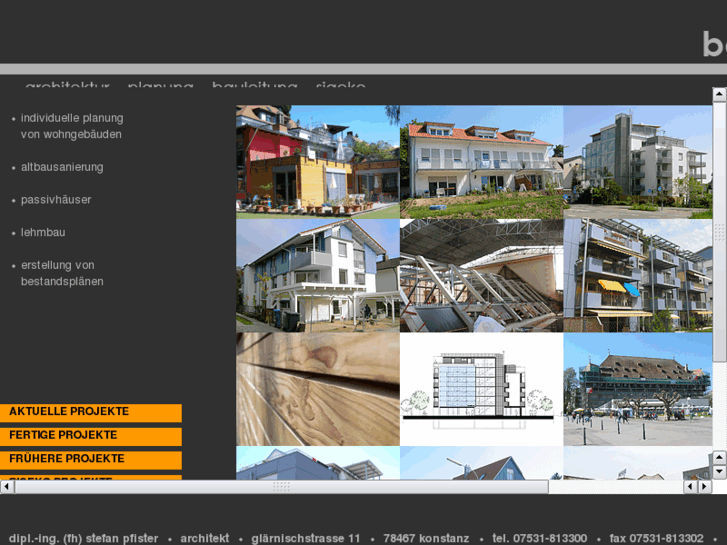This screenshot has height=545, width=727.
Task: Select the 'lehmbau' list item
Action: point(43,232)
